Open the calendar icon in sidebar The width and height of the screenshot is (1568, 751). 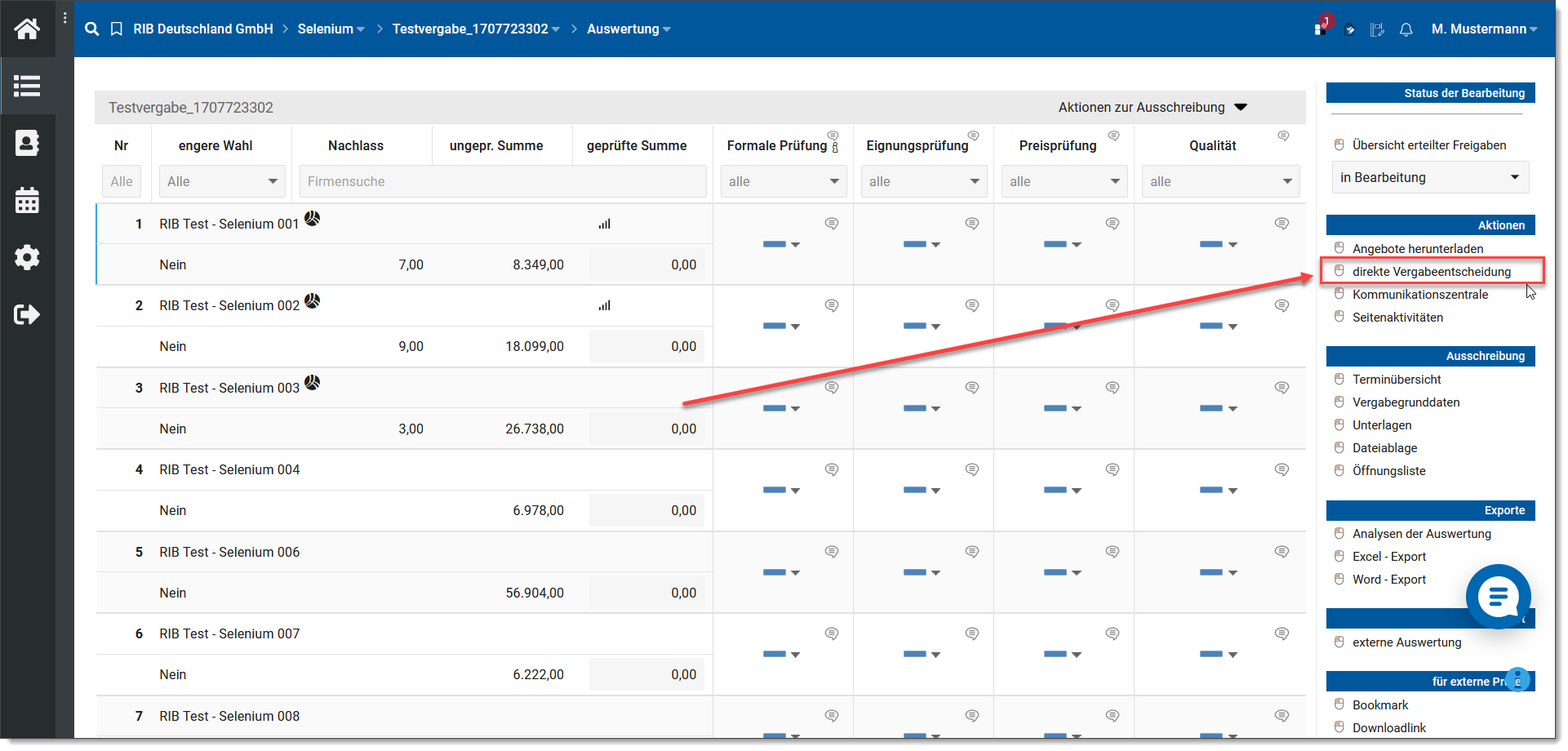27,200
